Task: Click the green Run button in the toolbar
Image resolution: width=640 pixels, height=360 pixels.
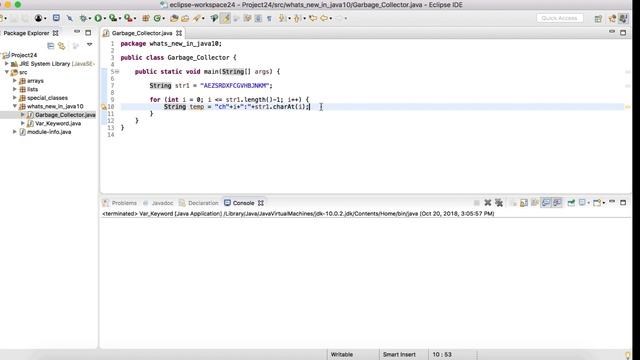Action: (98, 18)
